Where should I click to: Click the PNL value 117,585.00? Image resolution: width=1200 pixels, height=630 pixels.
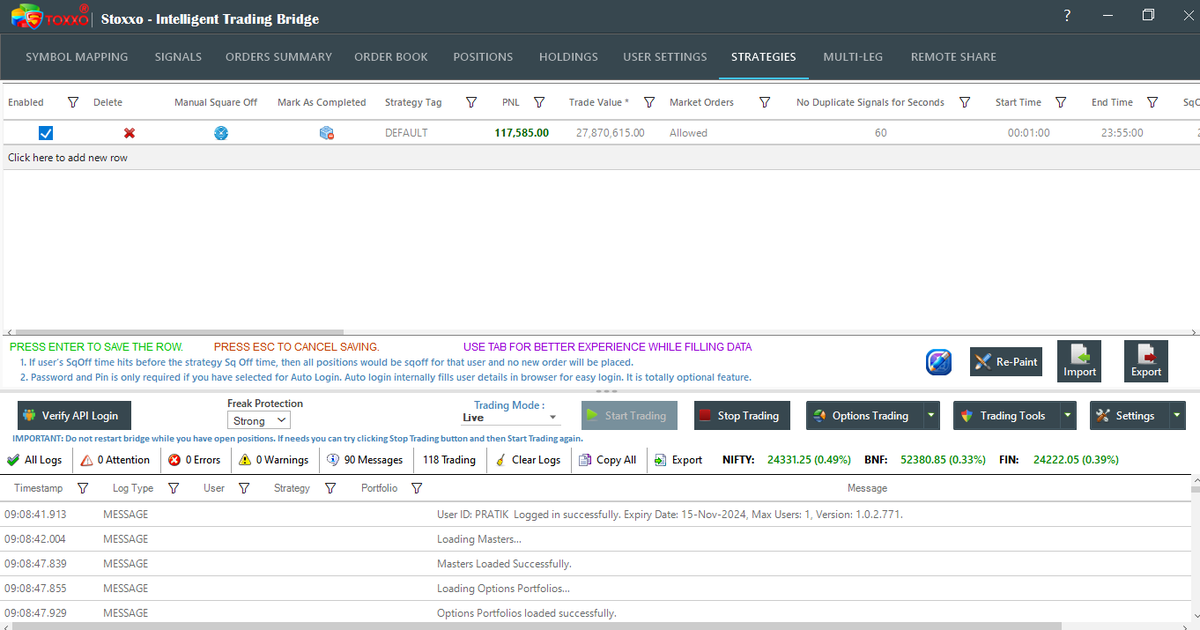tap(522, 133)
